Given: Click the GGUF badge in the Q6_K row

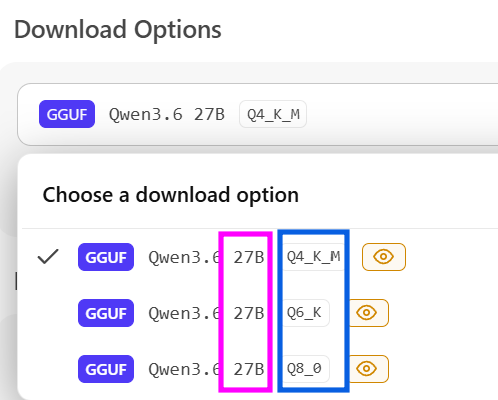Looking at the screenshot, I should click(106, 313).
